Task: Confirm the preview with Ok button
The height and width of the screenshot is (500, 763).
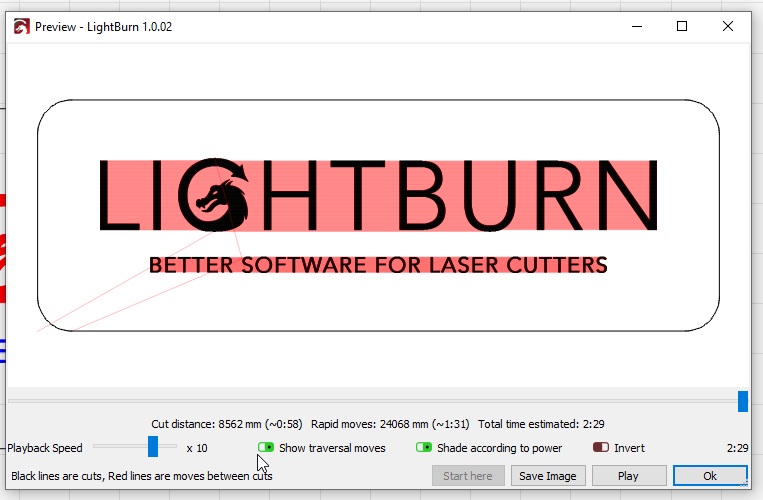Action: 710,476
